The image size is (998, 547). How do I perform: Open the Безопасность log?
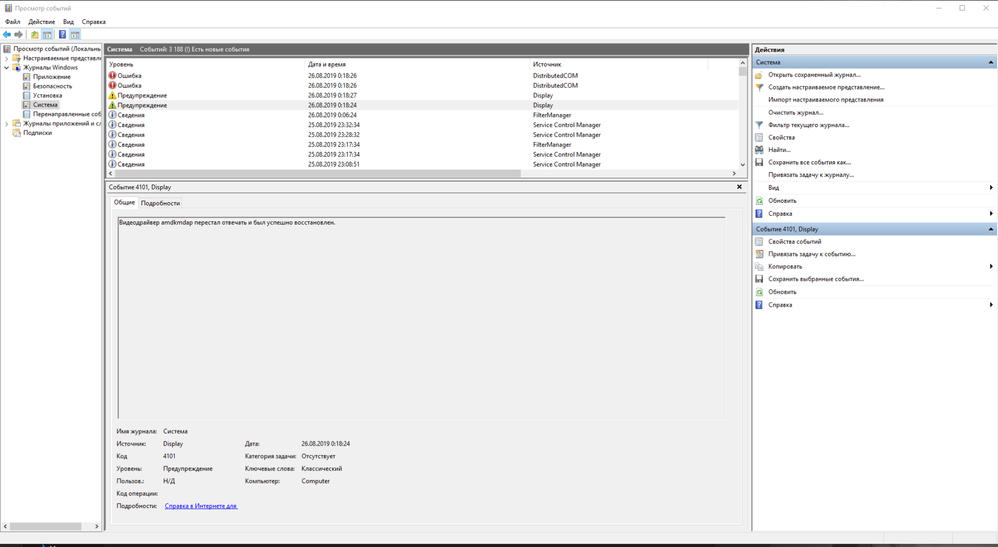pos(52,86)
